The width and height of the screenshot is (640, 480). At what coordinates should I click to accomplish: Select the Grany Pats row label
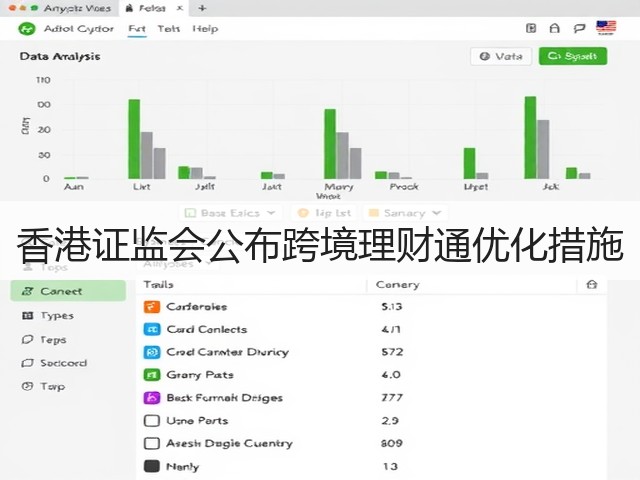coord(200,375)
